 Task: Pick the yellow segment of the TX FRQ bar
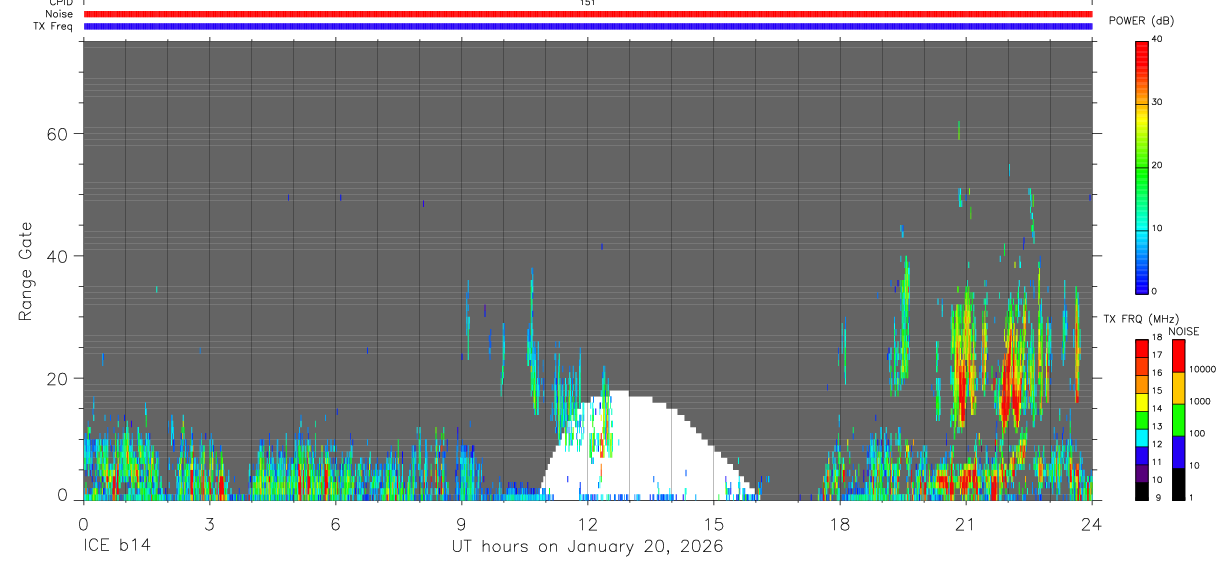[1141, 401]
